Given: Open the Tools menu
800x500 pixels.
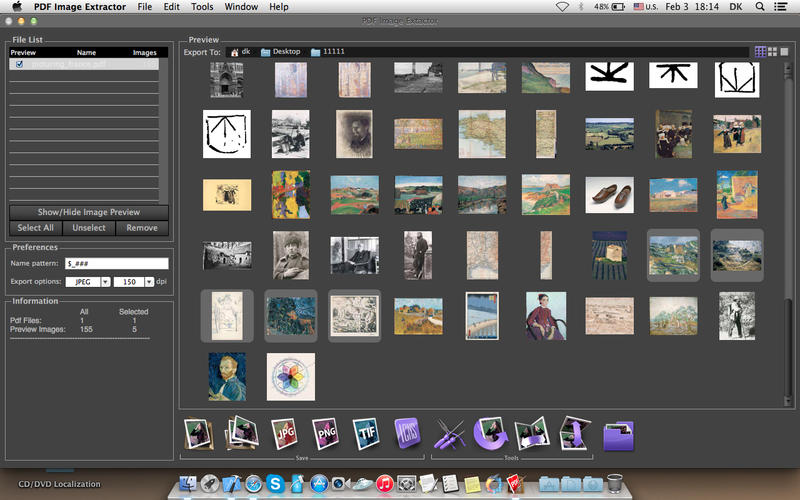Looking at the screenshot, I should [x=202, y=7].
